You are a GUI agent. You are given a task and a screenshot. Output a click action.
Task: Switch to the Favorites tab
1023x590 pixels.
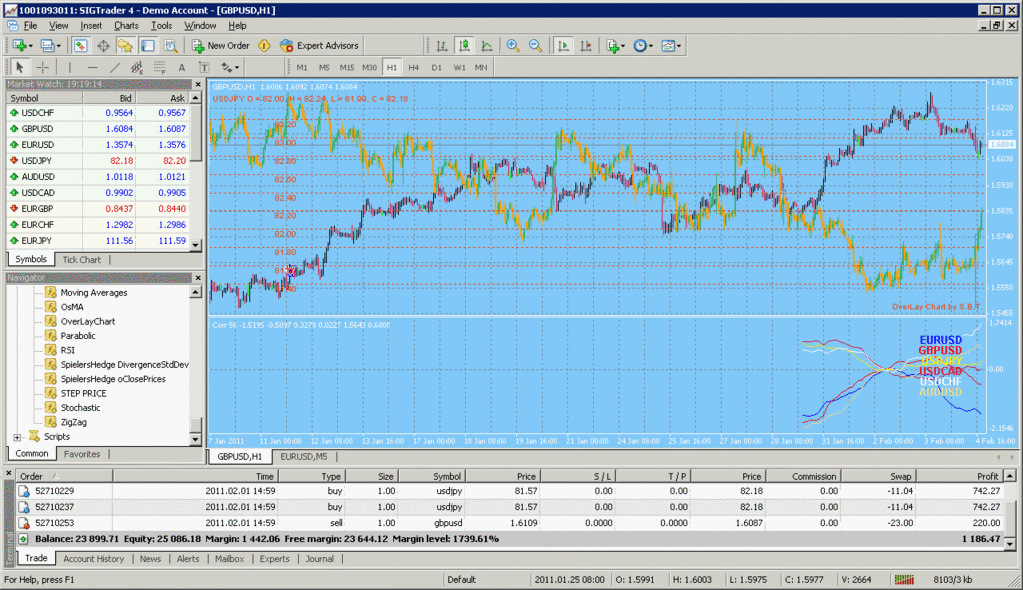(82, 454)
